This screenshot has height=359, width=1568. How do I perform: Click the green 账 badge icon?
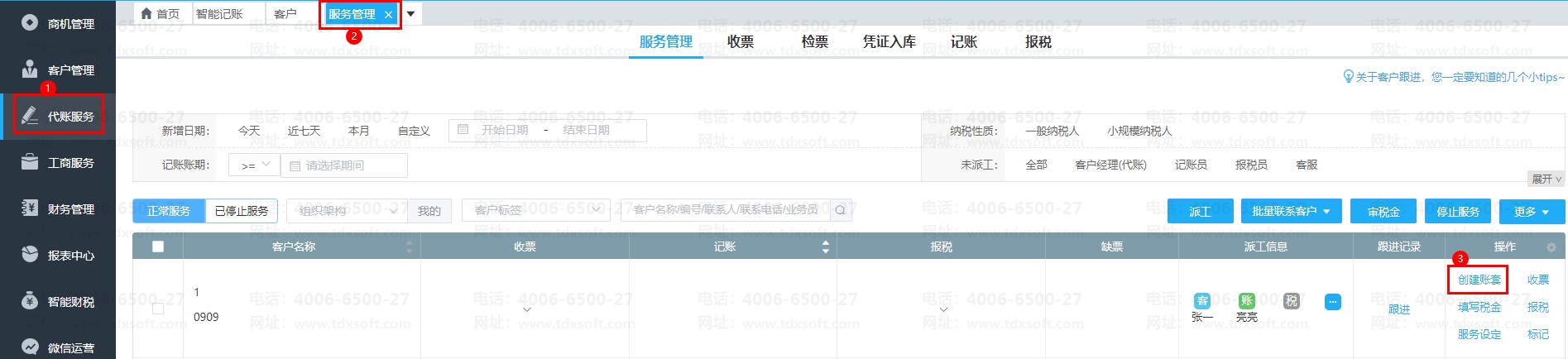(1246, 301)
